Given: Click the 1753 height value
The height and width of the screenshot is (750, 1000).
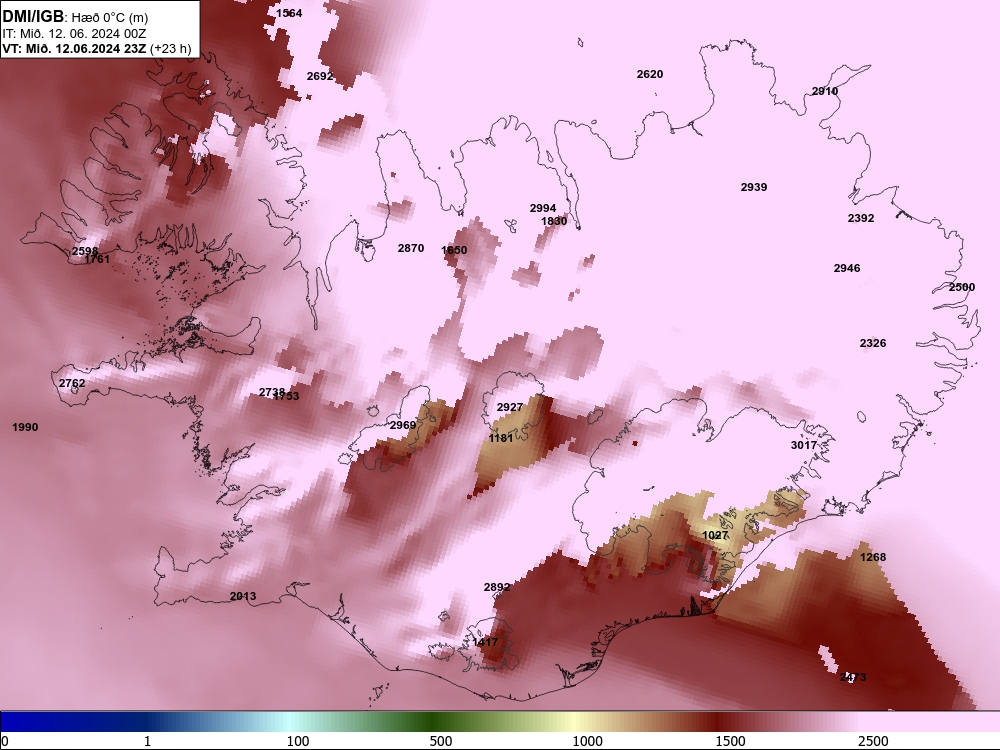Looking at the screenshot, I should coord(286,396).
